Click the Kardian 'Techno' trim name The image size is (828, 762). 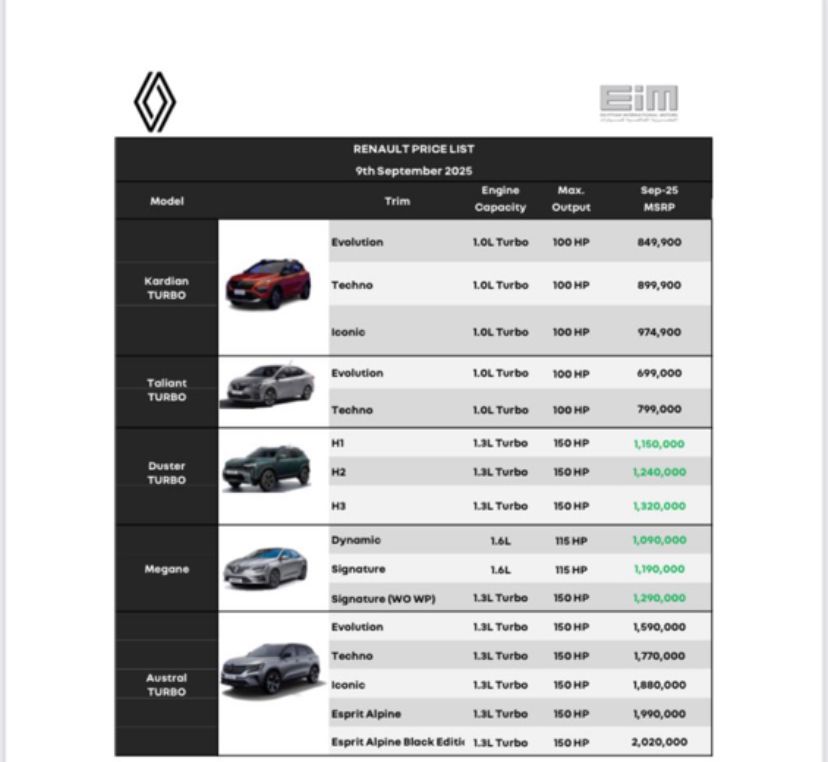(x=352, y=285)
